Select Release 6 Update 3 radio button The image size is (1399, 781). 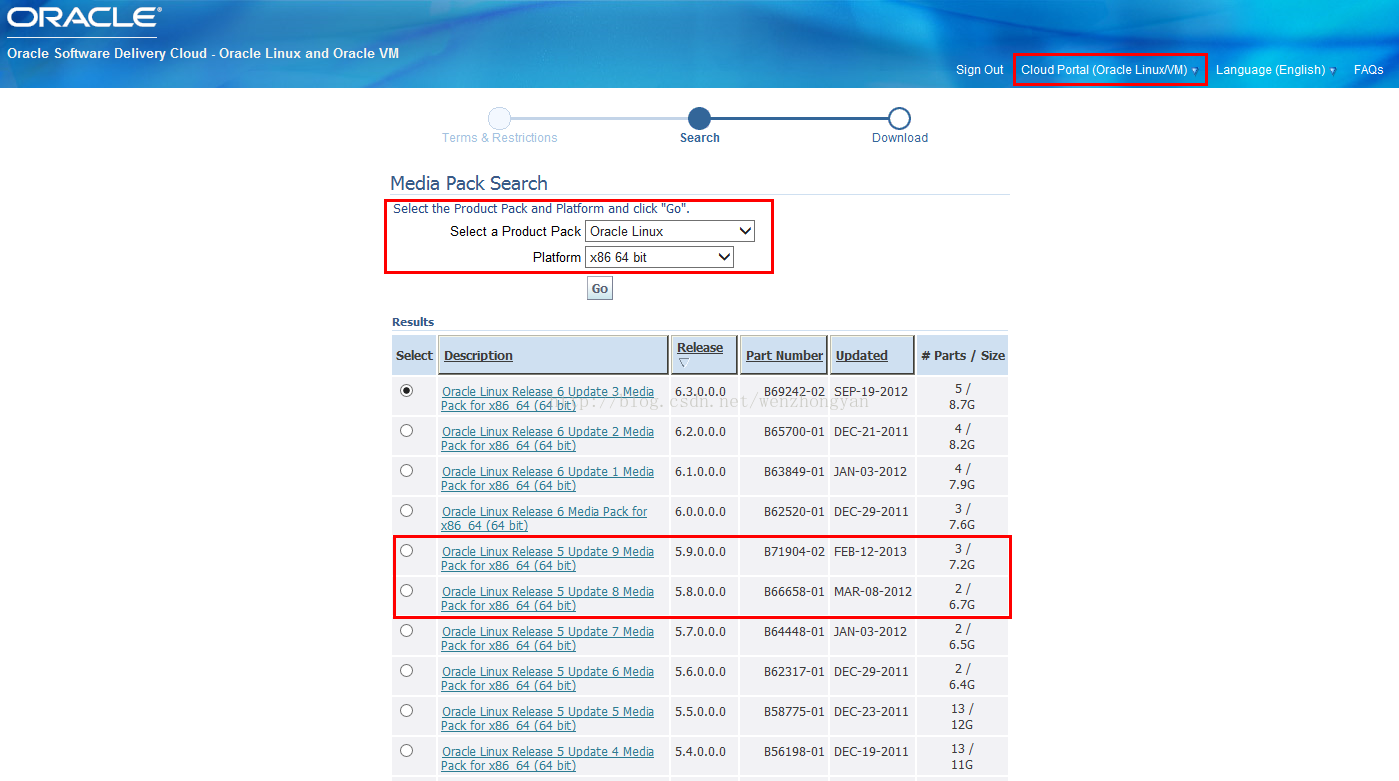pos(406,391)
